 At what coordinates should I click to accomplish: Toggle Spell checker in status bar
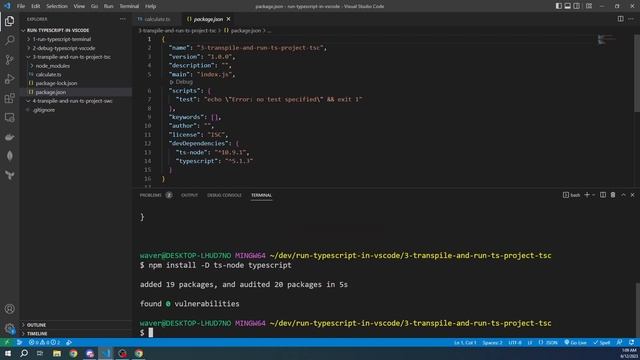pyautogui.click(x=602, y=342)
